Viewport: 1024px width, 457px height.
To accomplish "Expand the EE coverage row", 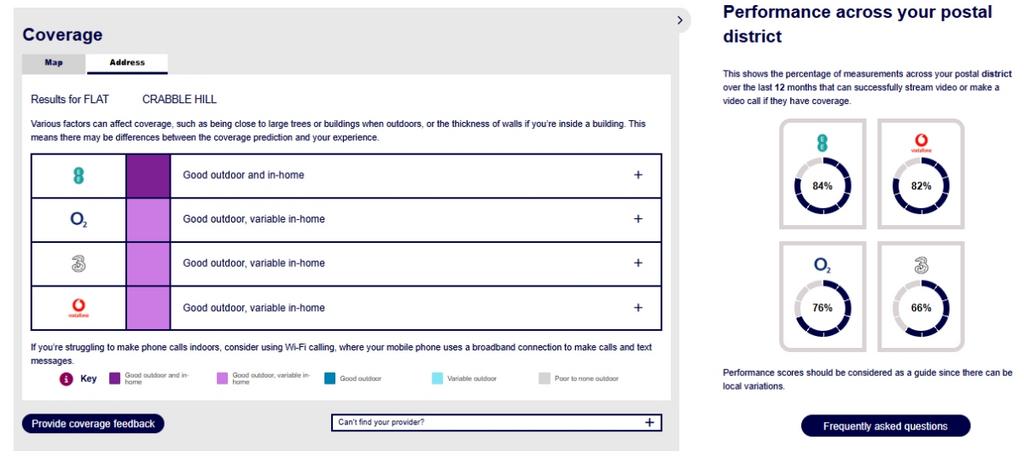I will [638, 175].
